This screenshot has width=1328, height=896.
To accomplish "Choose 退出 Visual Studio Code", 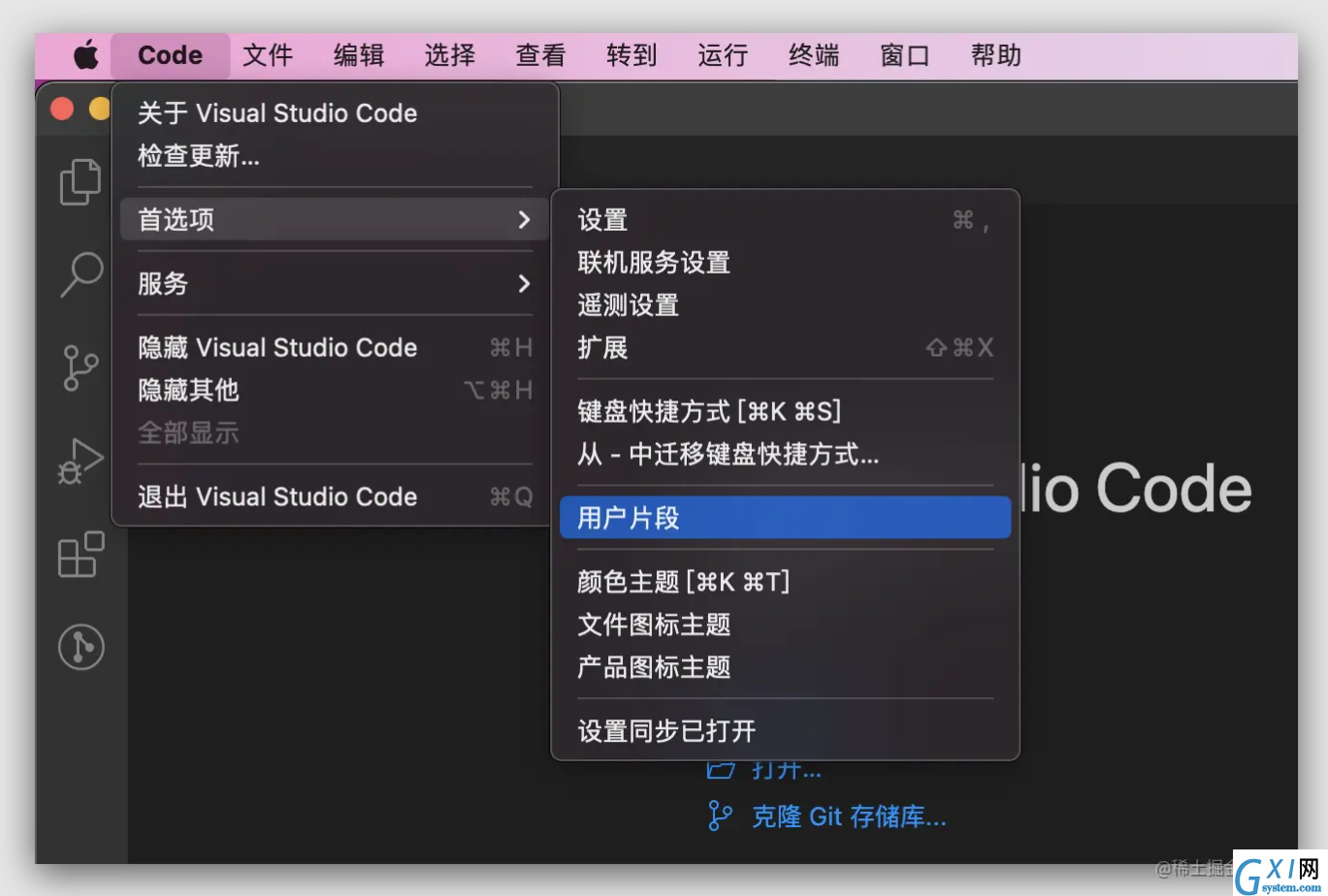I will coord(335,496).
